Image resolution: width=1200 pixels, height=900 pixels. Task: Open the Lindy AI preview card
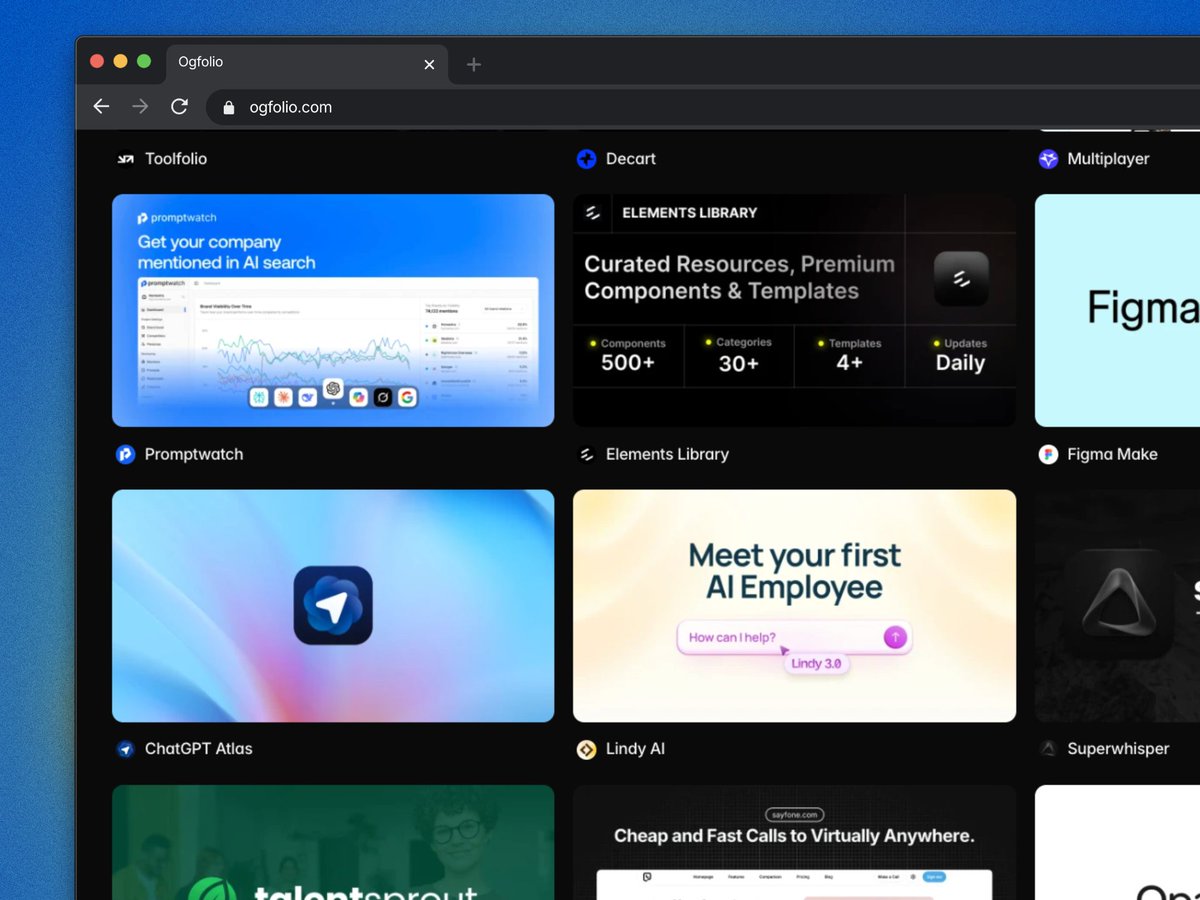coord(794,605)
